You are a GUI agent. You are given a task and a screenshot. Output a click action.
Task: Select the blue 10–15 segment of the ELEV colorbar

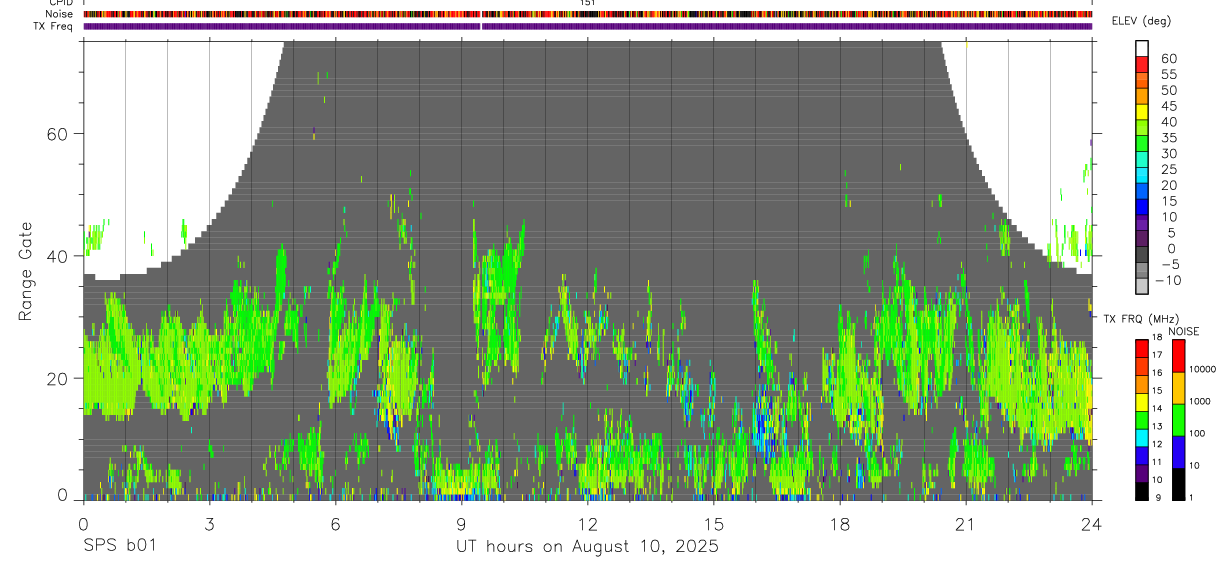[1142, 208]
